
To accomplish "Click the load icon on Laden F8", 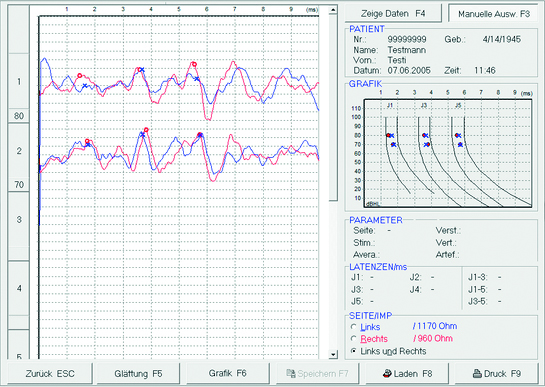I will (387, 374).
